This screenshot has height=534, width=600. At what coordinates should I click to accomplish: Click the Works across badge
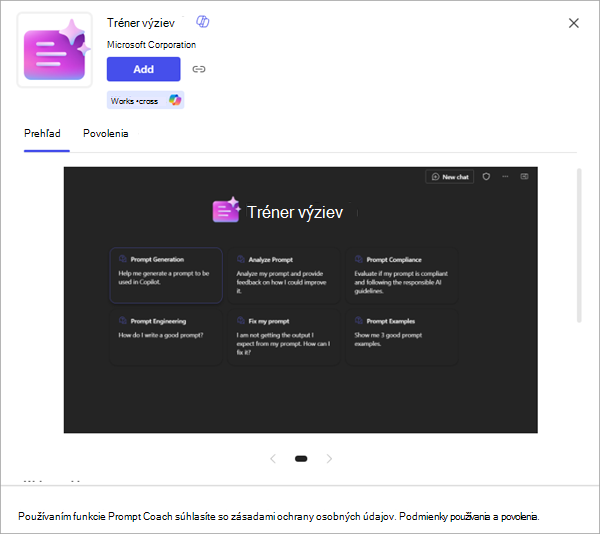tap(145, 100)
